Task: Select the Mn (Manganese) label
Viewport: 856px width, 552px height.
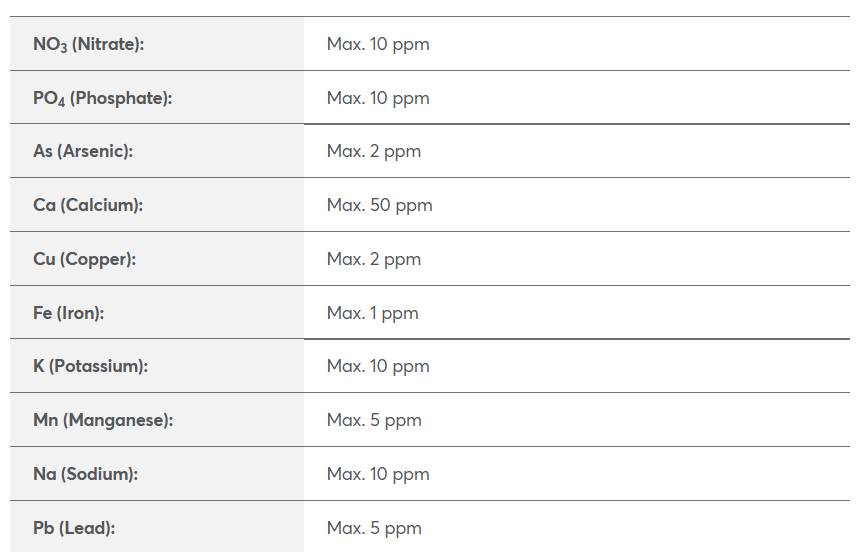Action: click(x=103, y=420)
